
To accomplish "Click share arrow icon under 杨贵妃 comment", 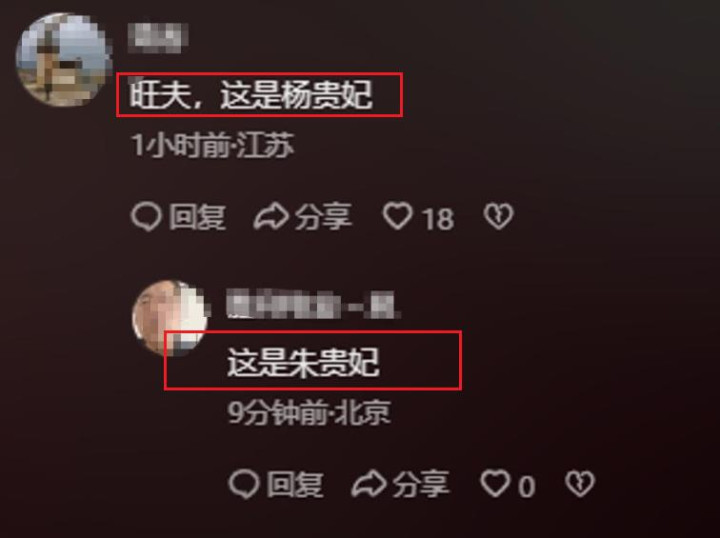I will [x=271, y=217].
